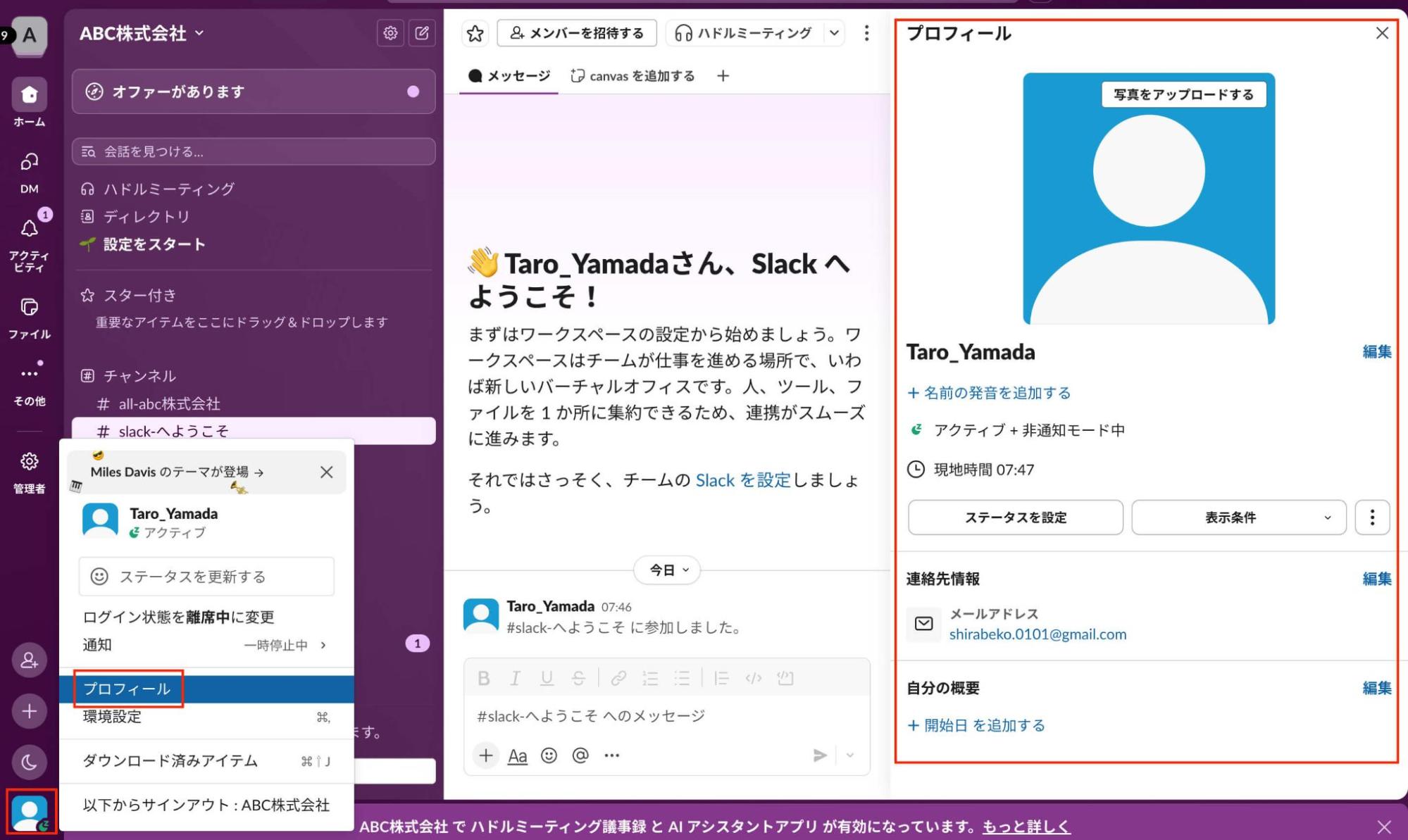Add a new tab with plus icon
This screenshot has width=1408, height=840.
tap(723, 76)
